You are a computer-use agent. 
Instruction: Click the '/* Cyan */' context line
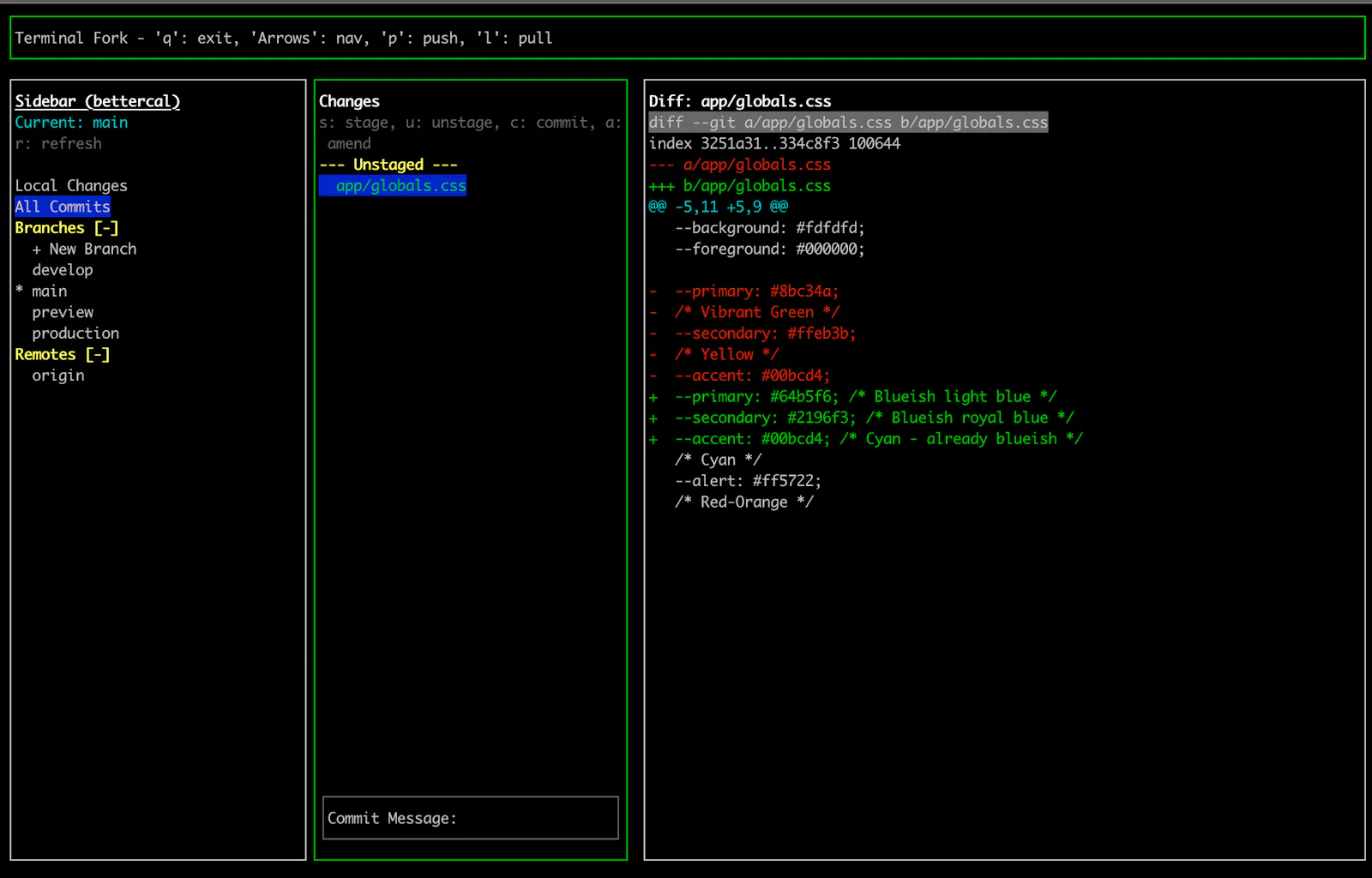coord(719,460)
